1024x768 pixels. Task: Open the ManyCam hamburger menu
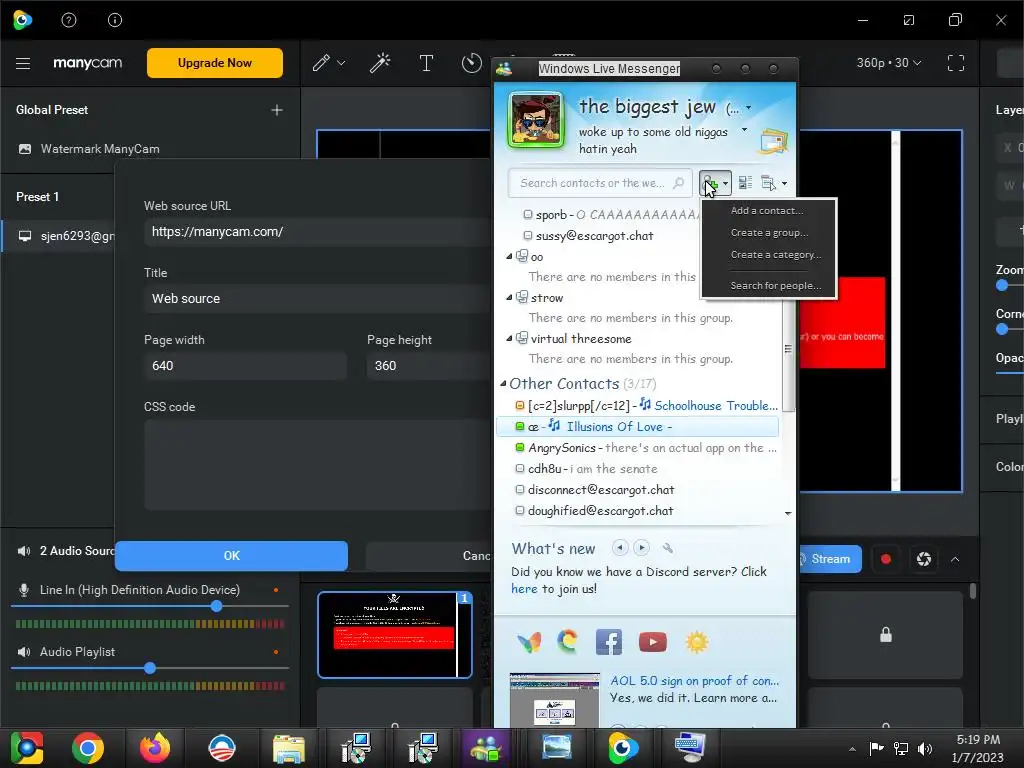point(23,63)
